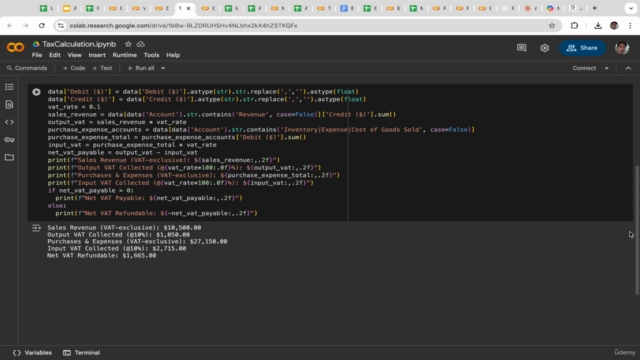Collapse the header with chevron toggle
The width and height of the screenshot is (640, 360).
pyautogui.click(x=628, y=68)
